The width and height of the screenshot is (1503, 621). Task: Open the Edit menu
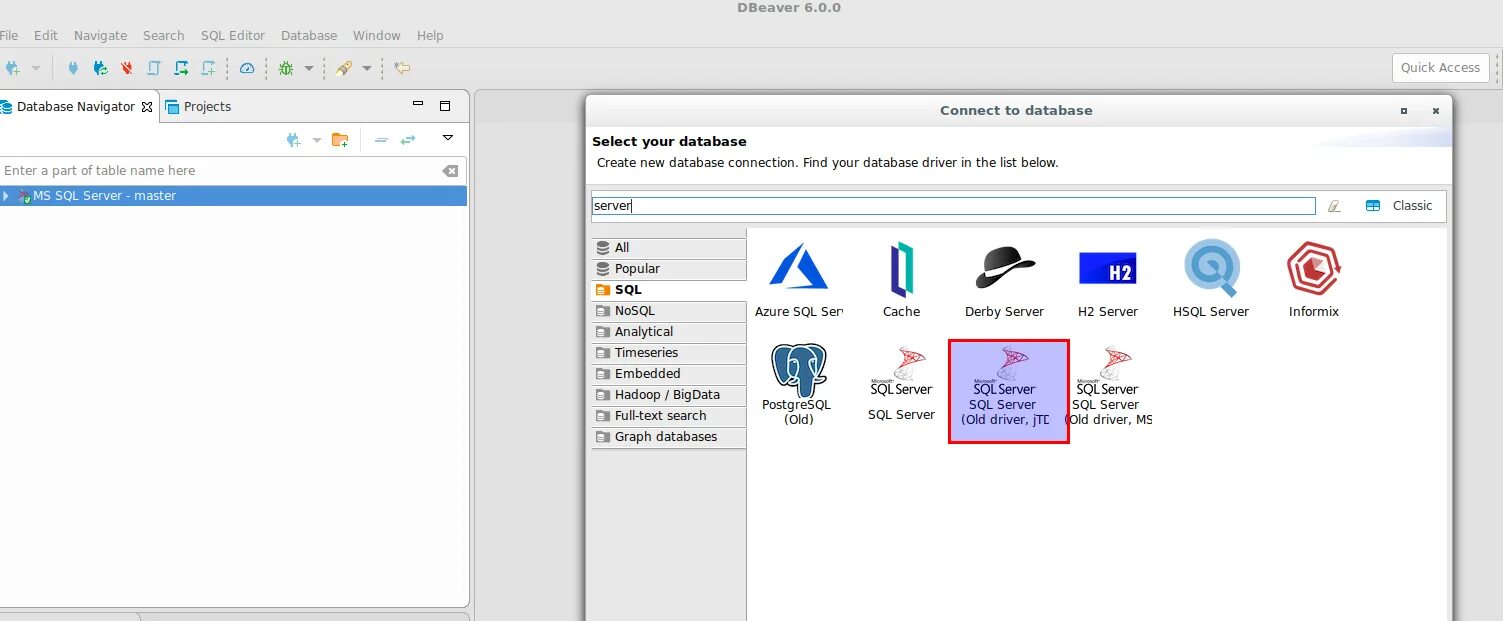point(46,35)
